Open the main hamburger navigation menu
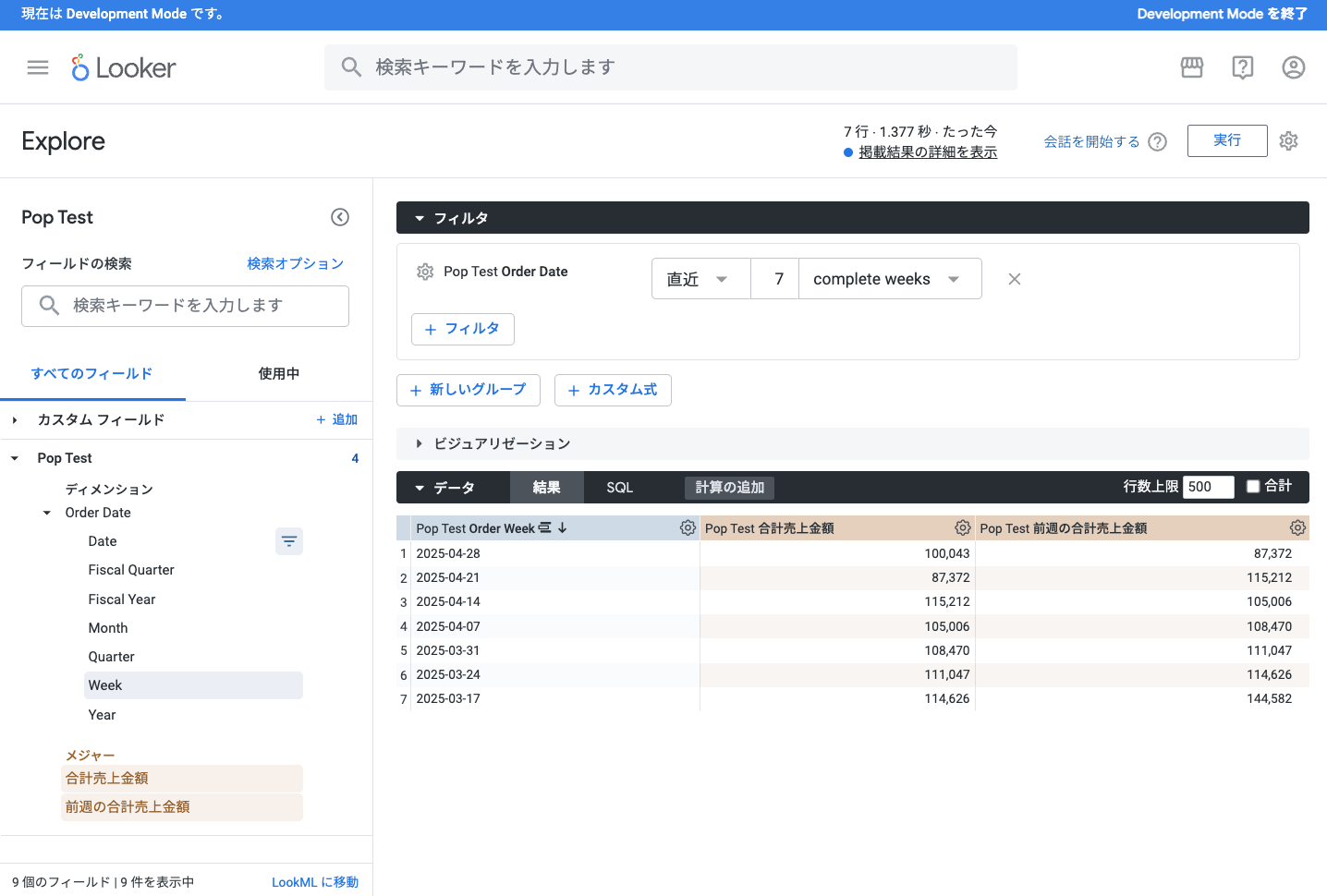 click(38, 67)
